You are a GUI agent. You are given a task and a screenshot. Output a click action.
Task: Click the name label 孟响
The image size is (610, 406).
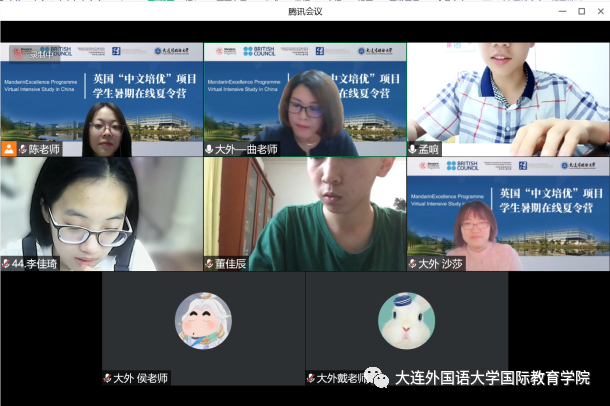click(428, 149)
